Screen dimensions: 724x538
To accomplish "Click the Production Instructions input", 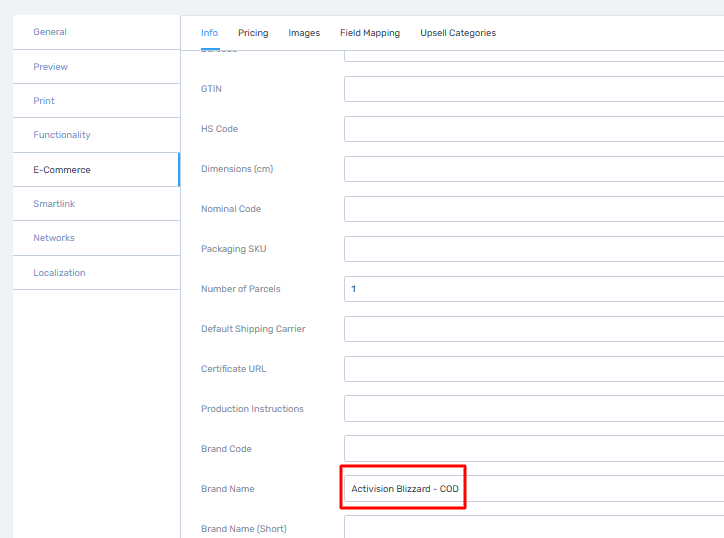I will coord(533,409).
